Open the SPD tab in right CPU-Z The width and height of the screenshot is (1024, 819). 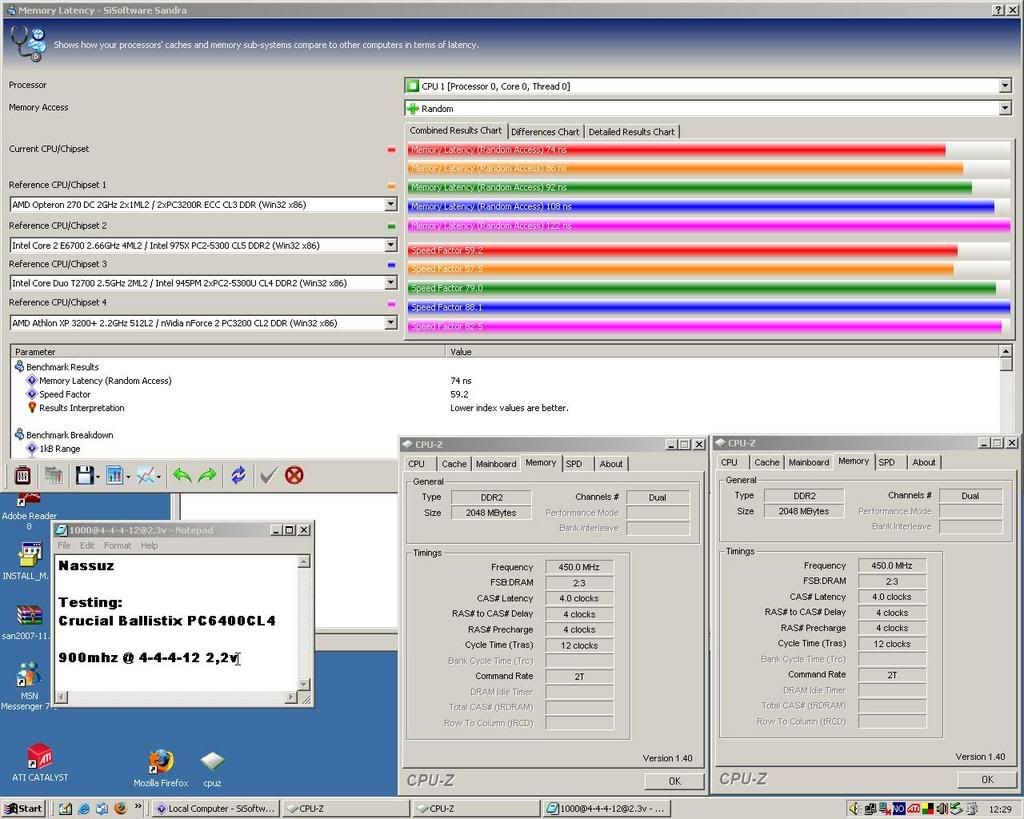pos(887,462)
